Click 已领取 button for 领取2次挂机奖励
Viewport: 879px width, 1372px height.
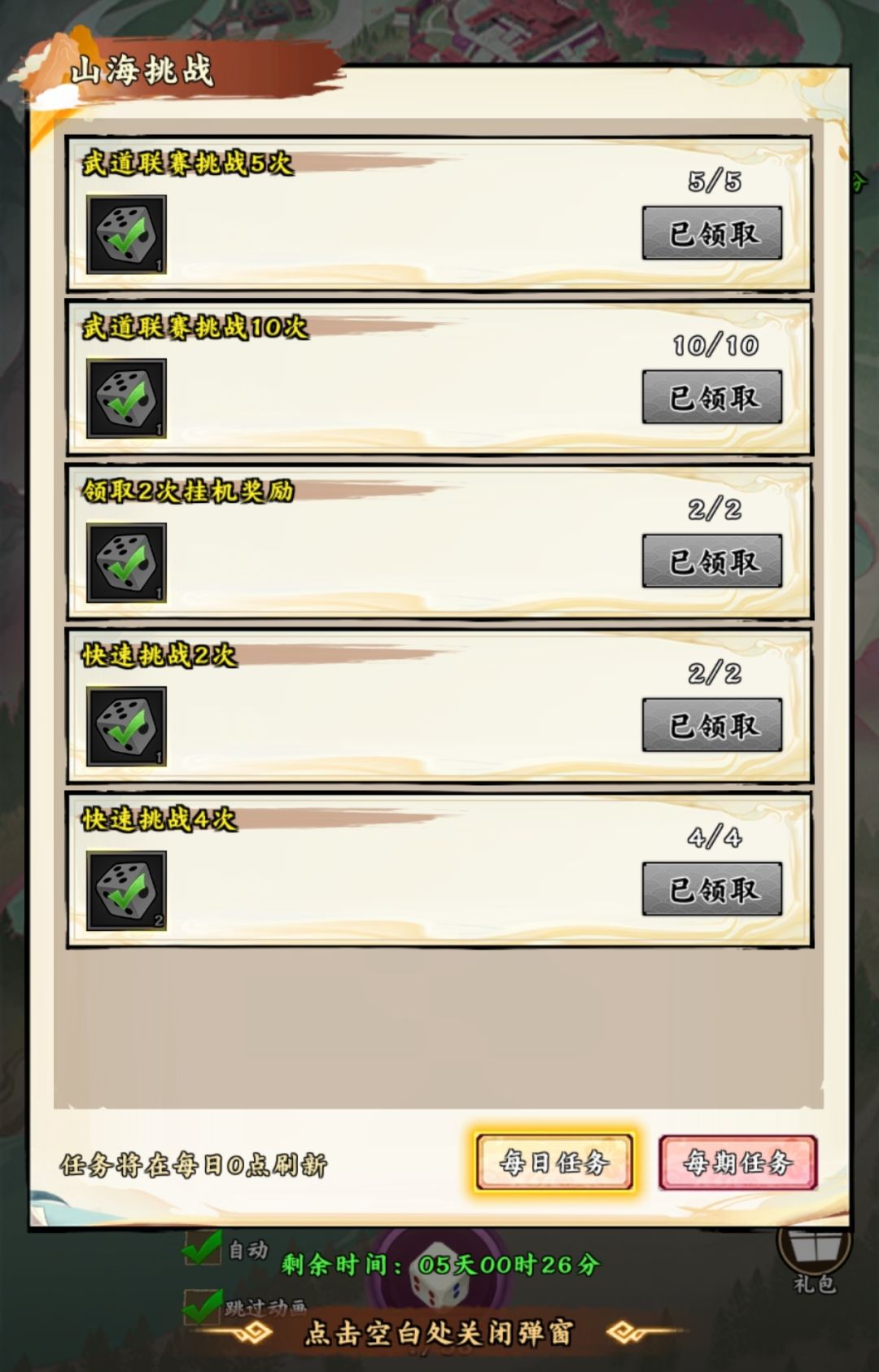tap(712, 561)
